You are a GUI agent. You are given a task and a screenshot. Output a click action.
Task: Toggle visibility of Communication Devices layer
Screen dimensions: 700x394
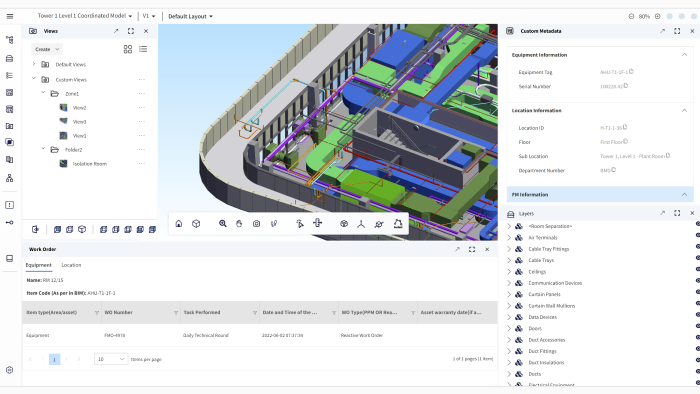click(x=697, y=281)
